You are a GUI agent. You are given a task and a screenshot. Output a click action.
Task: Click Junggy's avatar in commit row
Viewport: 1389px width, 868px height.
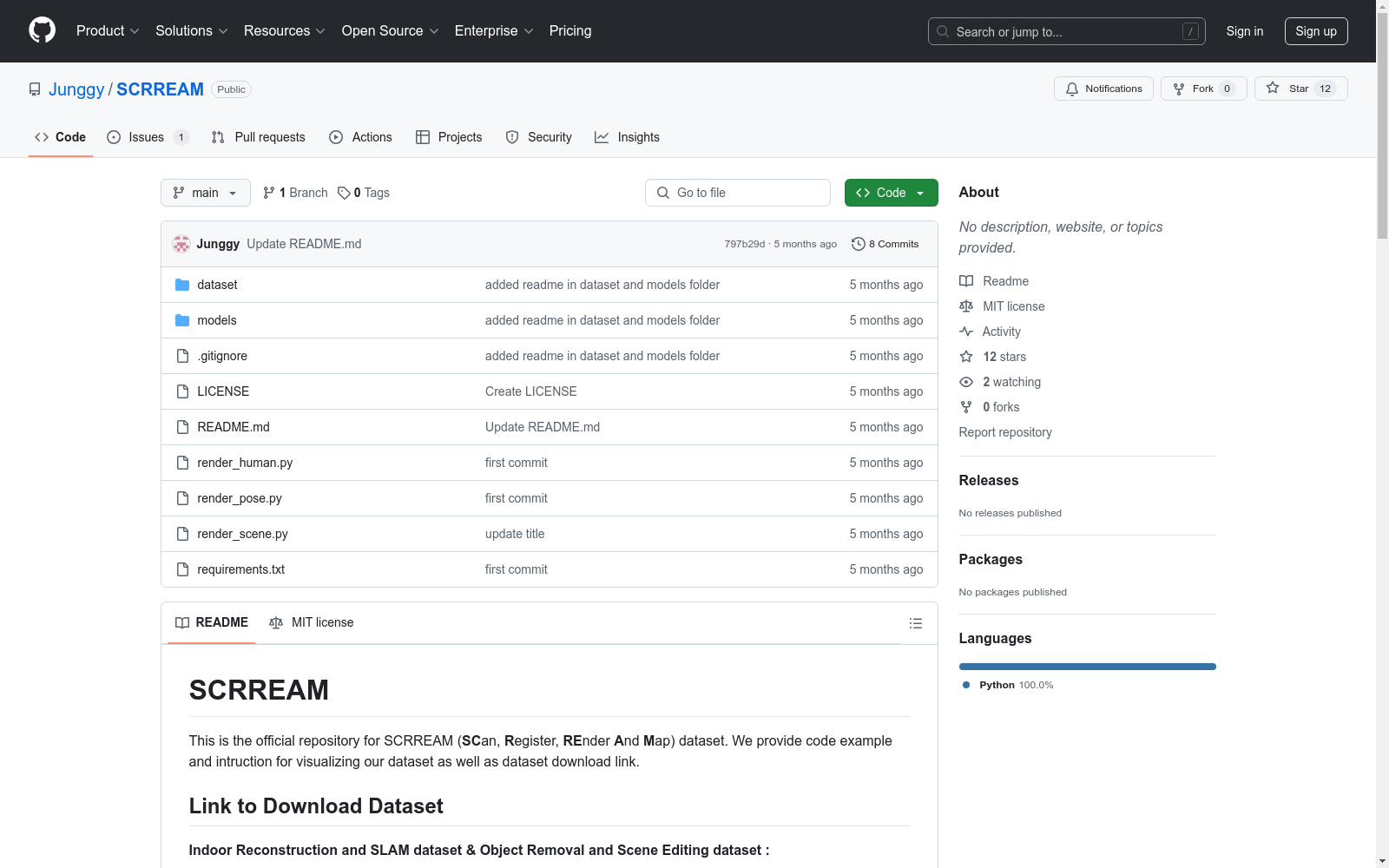click(x=181, y=244)
